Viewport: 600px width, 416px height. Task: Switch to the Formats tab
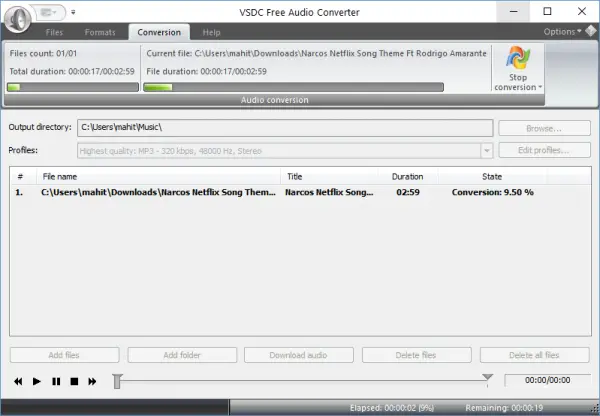[100, 33]
